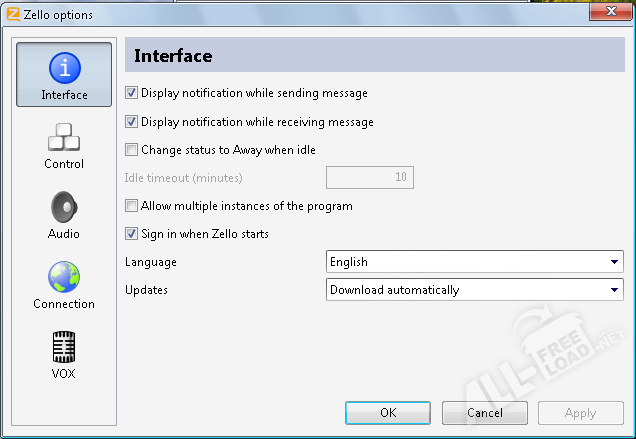
Task: Disable notification while sending message
Action: pyautogui.click(x=132, y=93)
